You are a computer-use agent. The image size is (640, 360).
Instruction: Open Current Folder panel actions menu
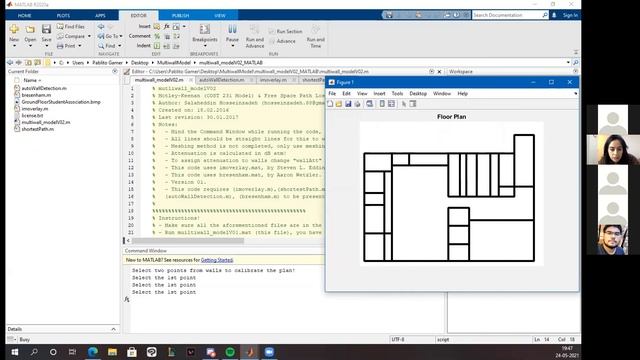pyautogui.click(x=115, y=71)
